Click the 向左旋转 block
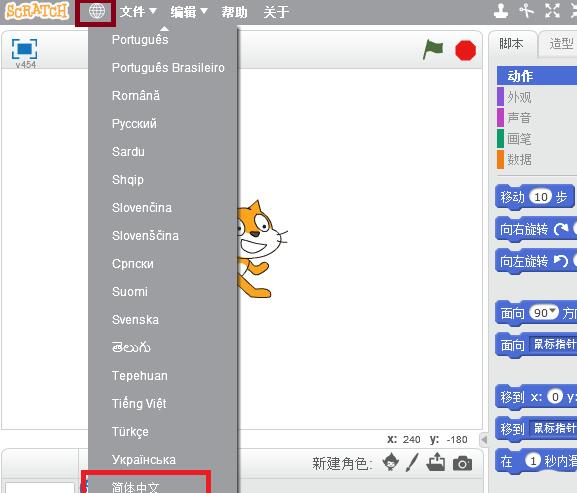Viewport: 577px width, 493px height. [523, 261]
